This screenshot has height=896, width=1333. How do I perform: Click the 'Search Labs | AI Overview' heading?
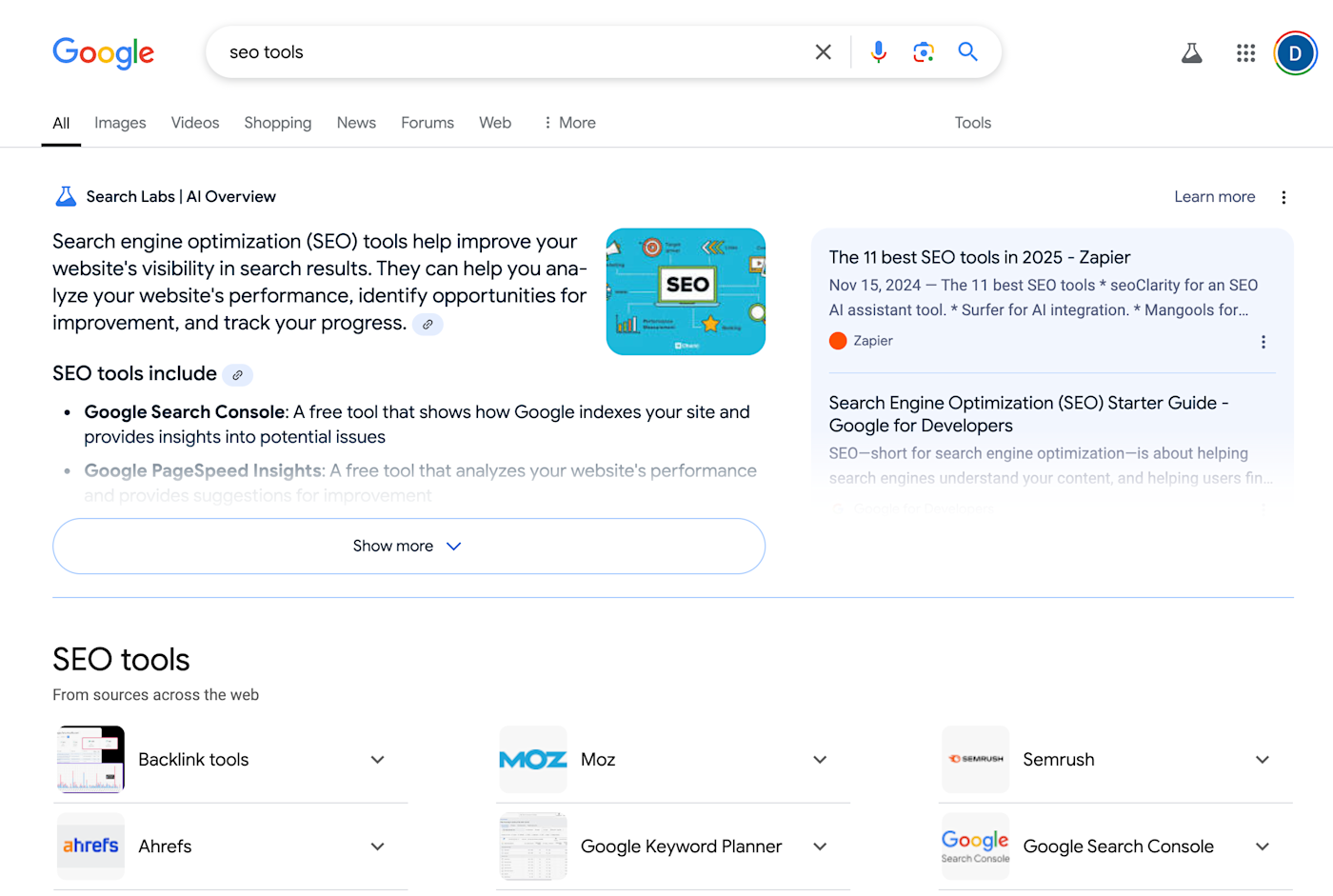181,197
